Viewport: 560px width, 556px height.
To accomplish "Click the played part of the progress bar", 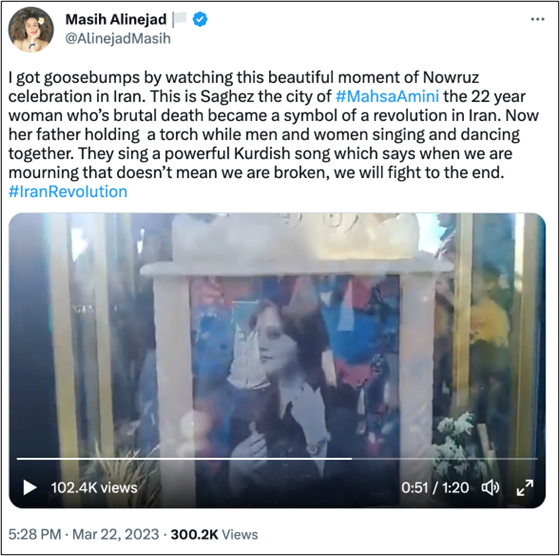I will point(184,459).
